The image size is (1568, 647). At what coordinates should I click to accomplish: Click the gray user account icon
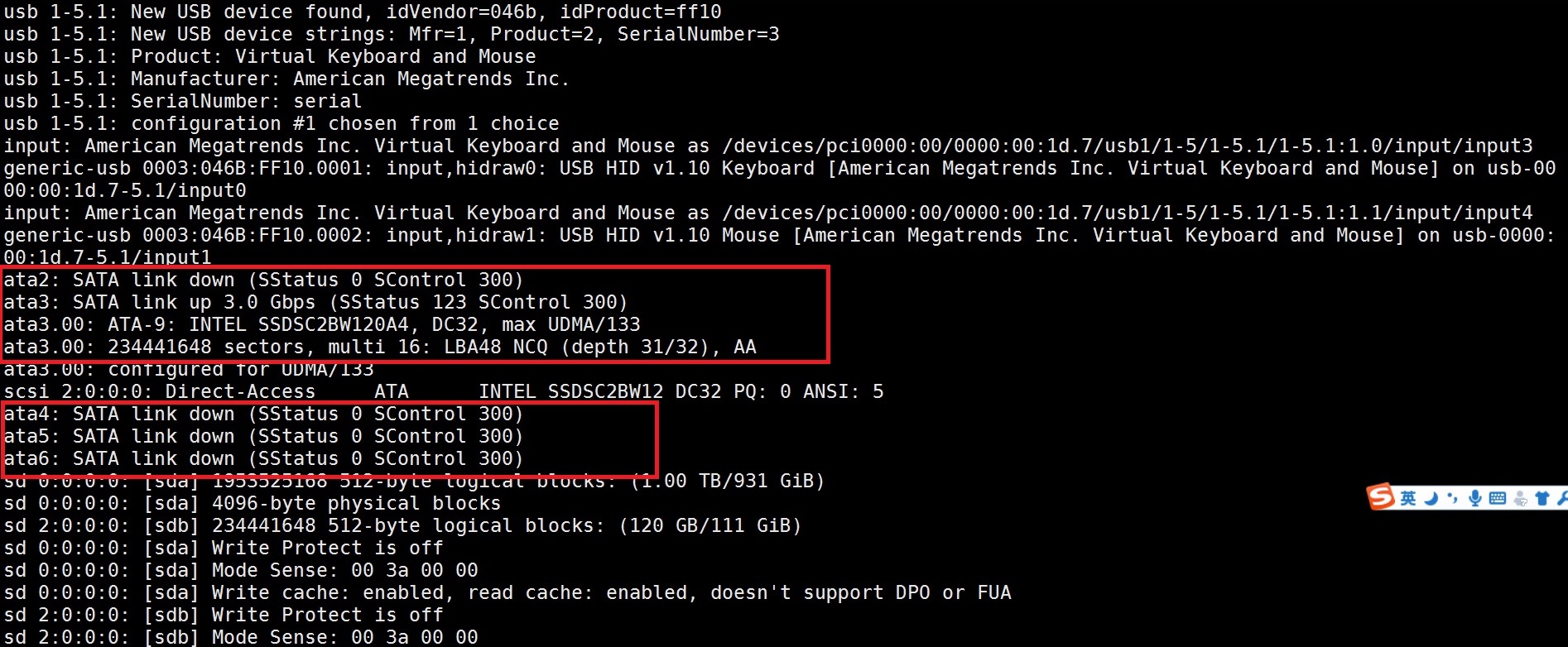tap(1520, 498)
